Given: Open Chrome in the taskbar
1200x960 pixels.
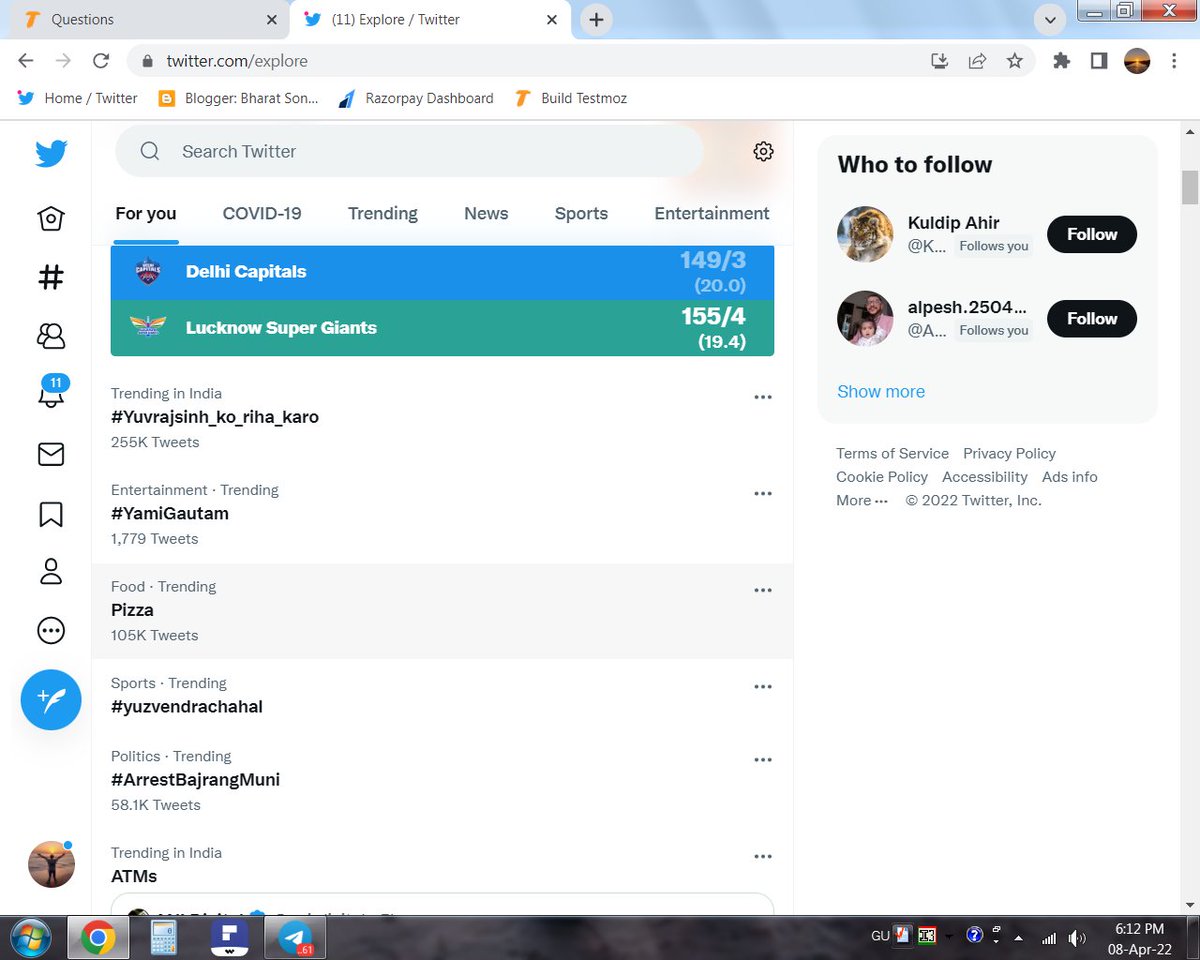Looking at the screenshot, I should pos(97,938).
